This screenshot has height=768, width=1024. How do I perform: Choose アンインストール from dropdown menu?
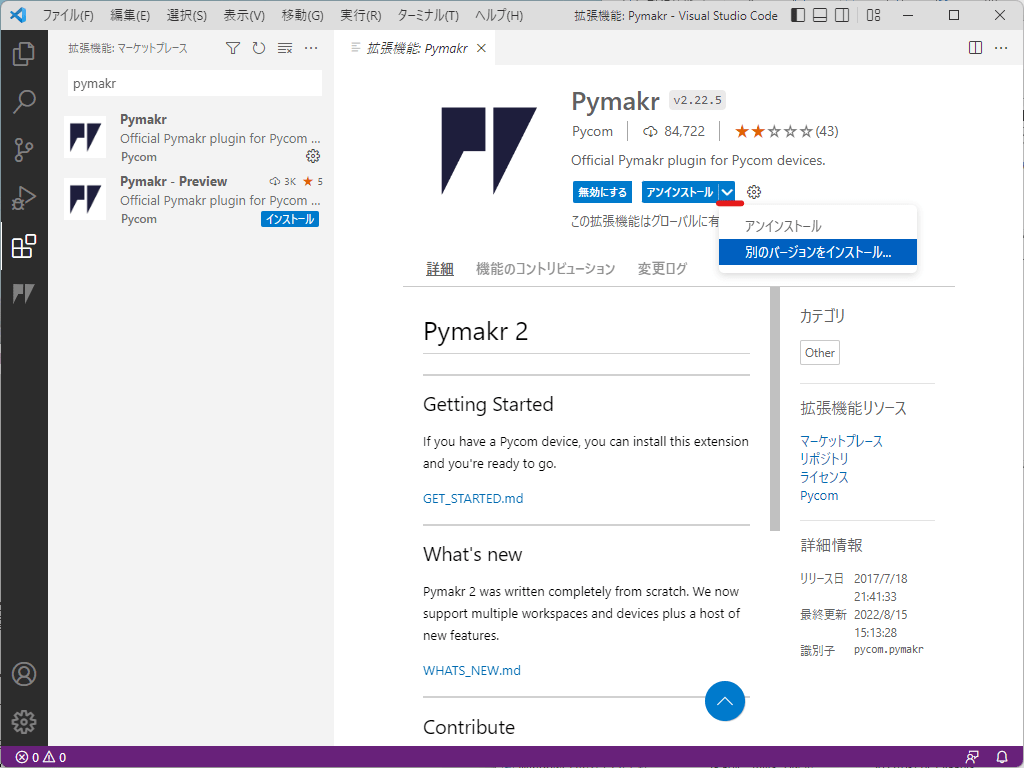pyautogui.click(x=818, y=226)
